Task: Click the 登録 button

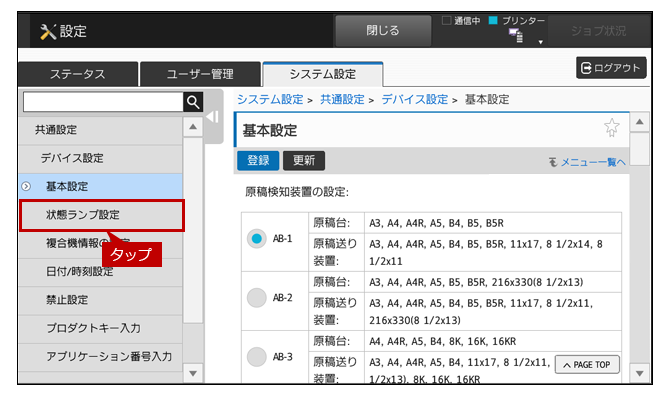Action: [258, 161]
